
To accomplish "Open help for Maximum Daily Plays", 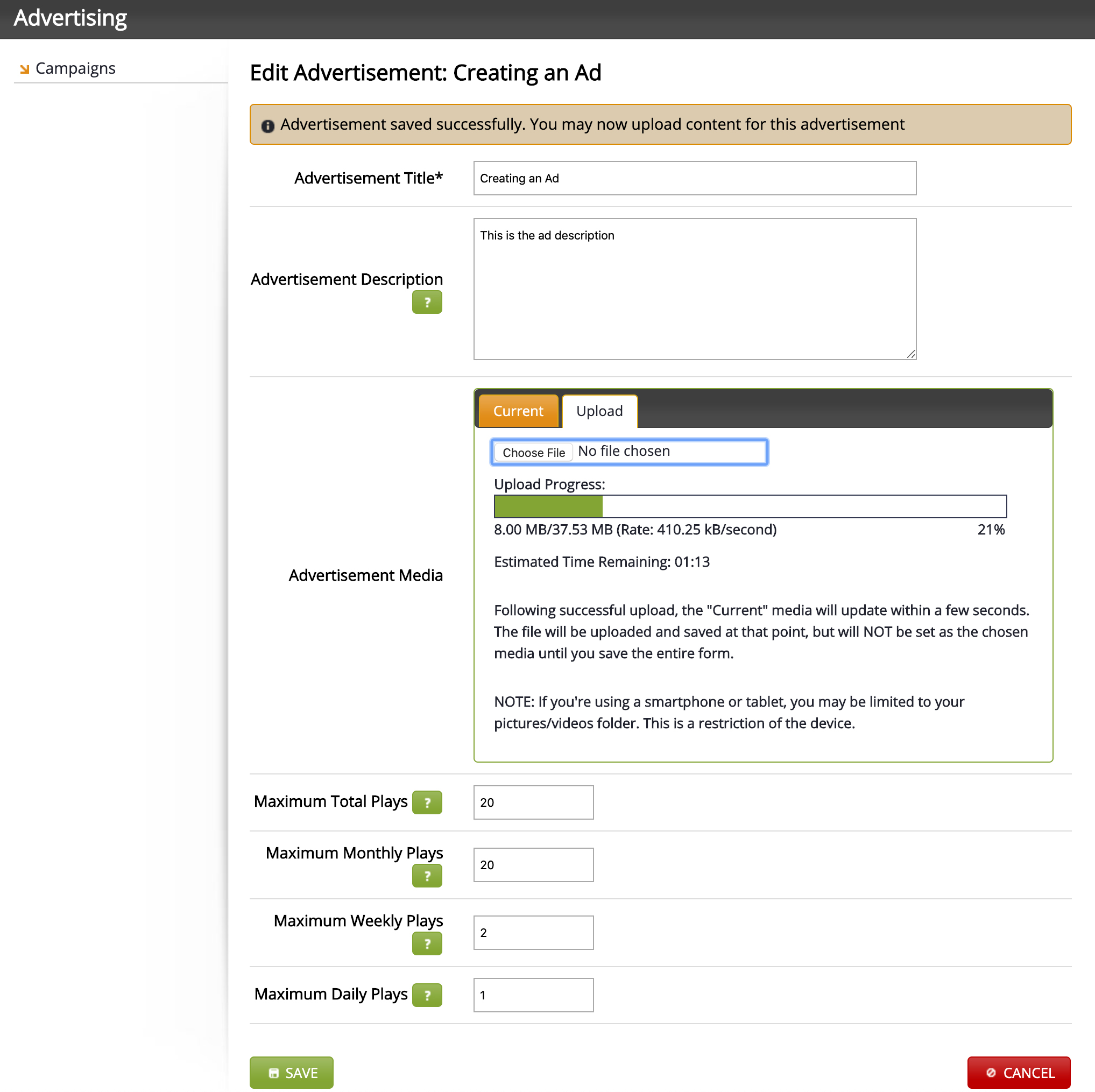I will pos(427,995).
